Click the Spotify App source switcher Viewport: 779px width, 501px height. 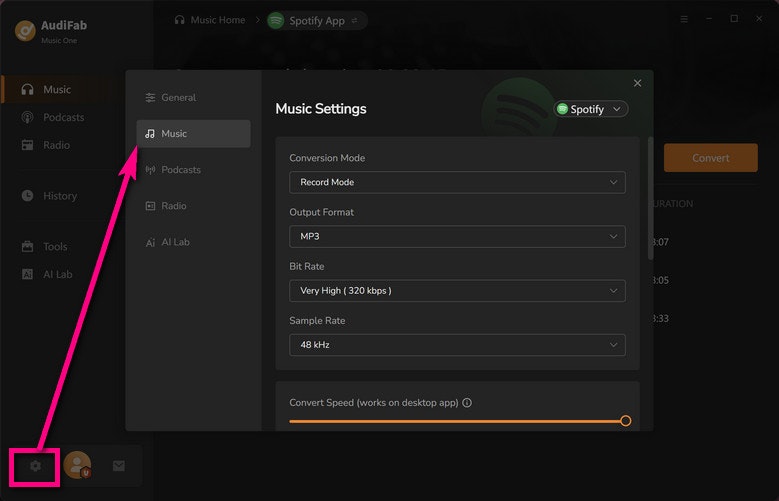317,20
